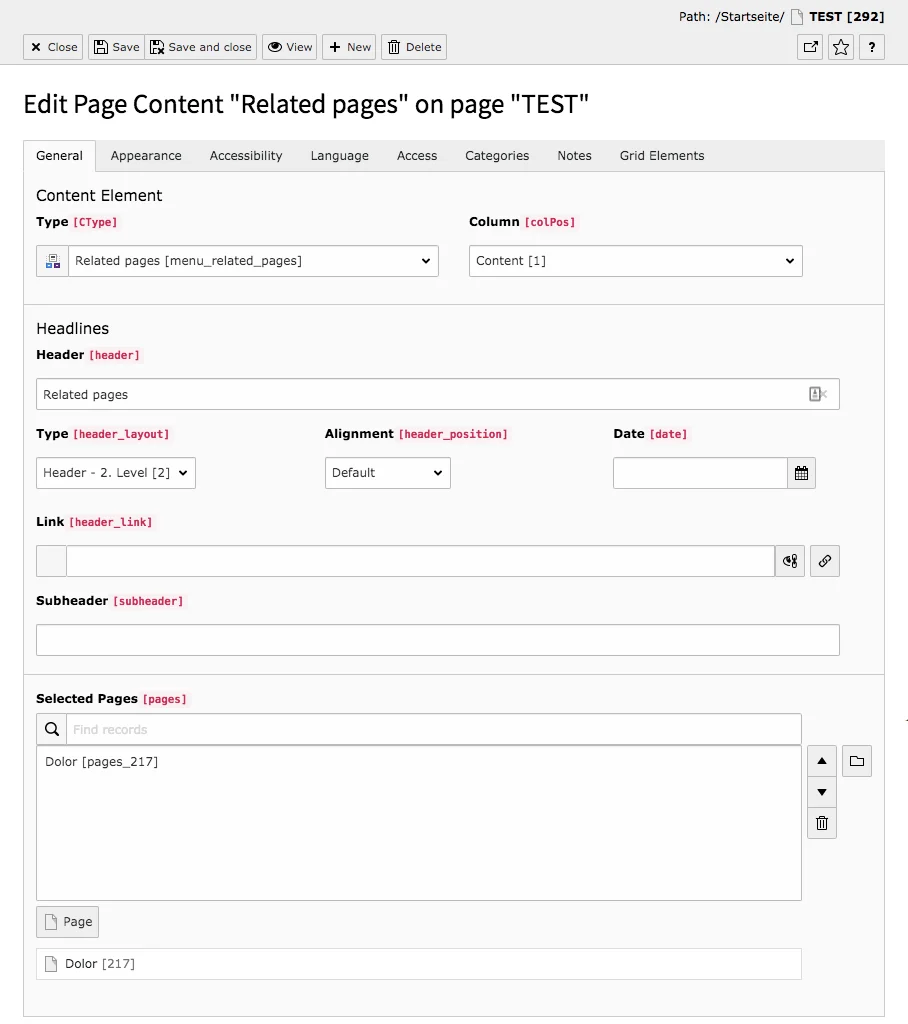Open the record browser icon beside Link field
The image size is (908, 1024).
[x=789, y=561]
